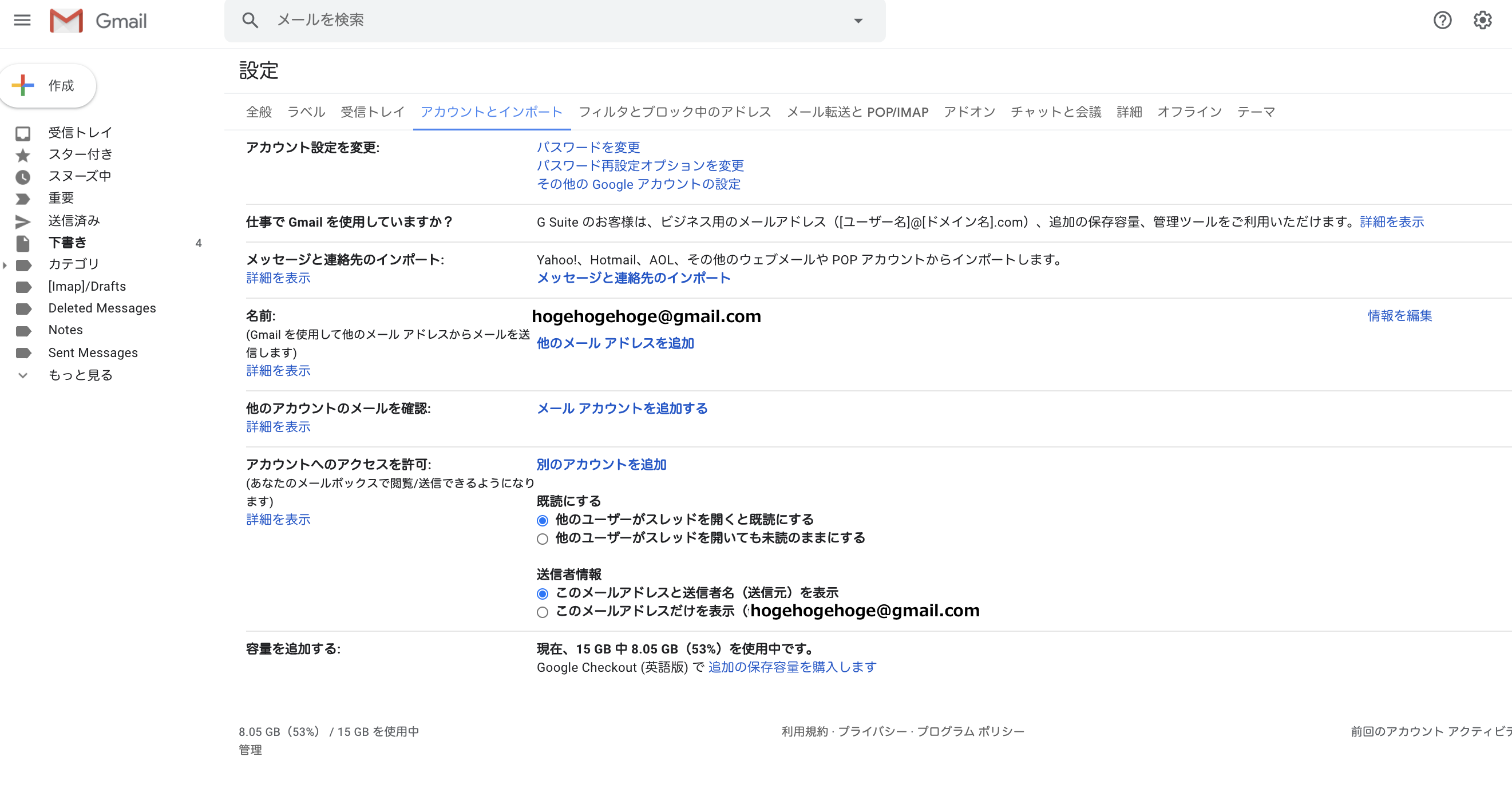The width and height of the screenshot is (1512, 808).
Task: Open the settings gear icon
Action: [x=1482, y=21]
